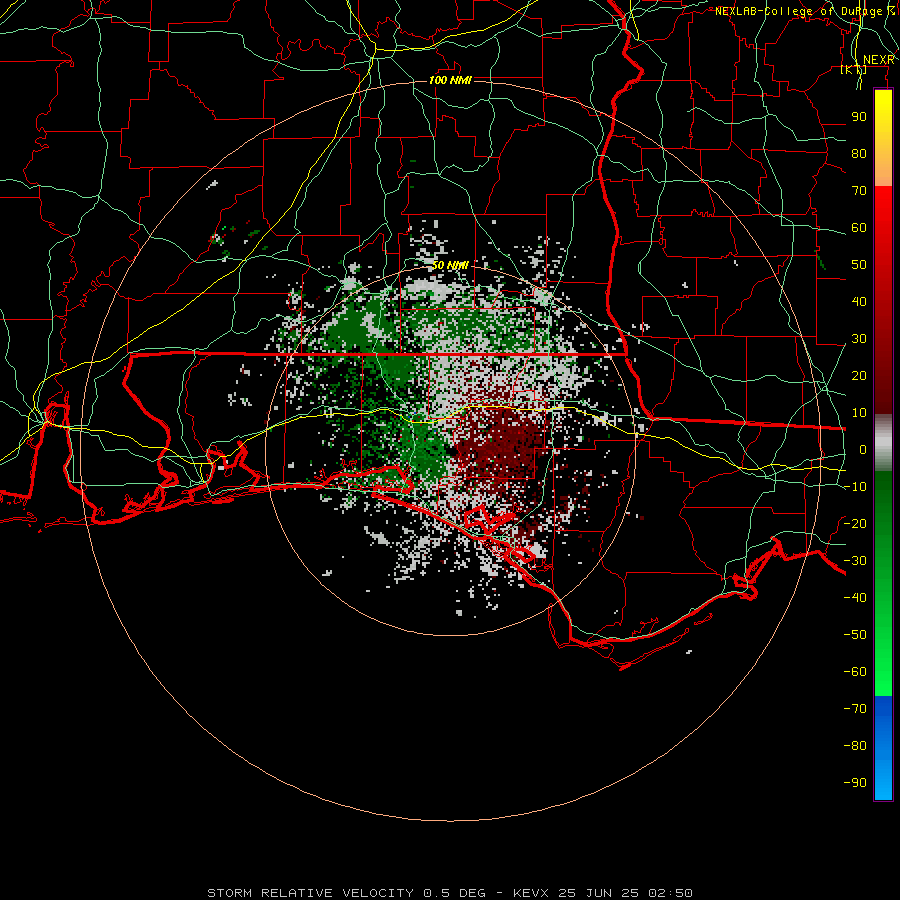The height and width of the screenshot is (900, 900).
Task: Click the 10 value on velocity scale
Action: click(859, 413)
